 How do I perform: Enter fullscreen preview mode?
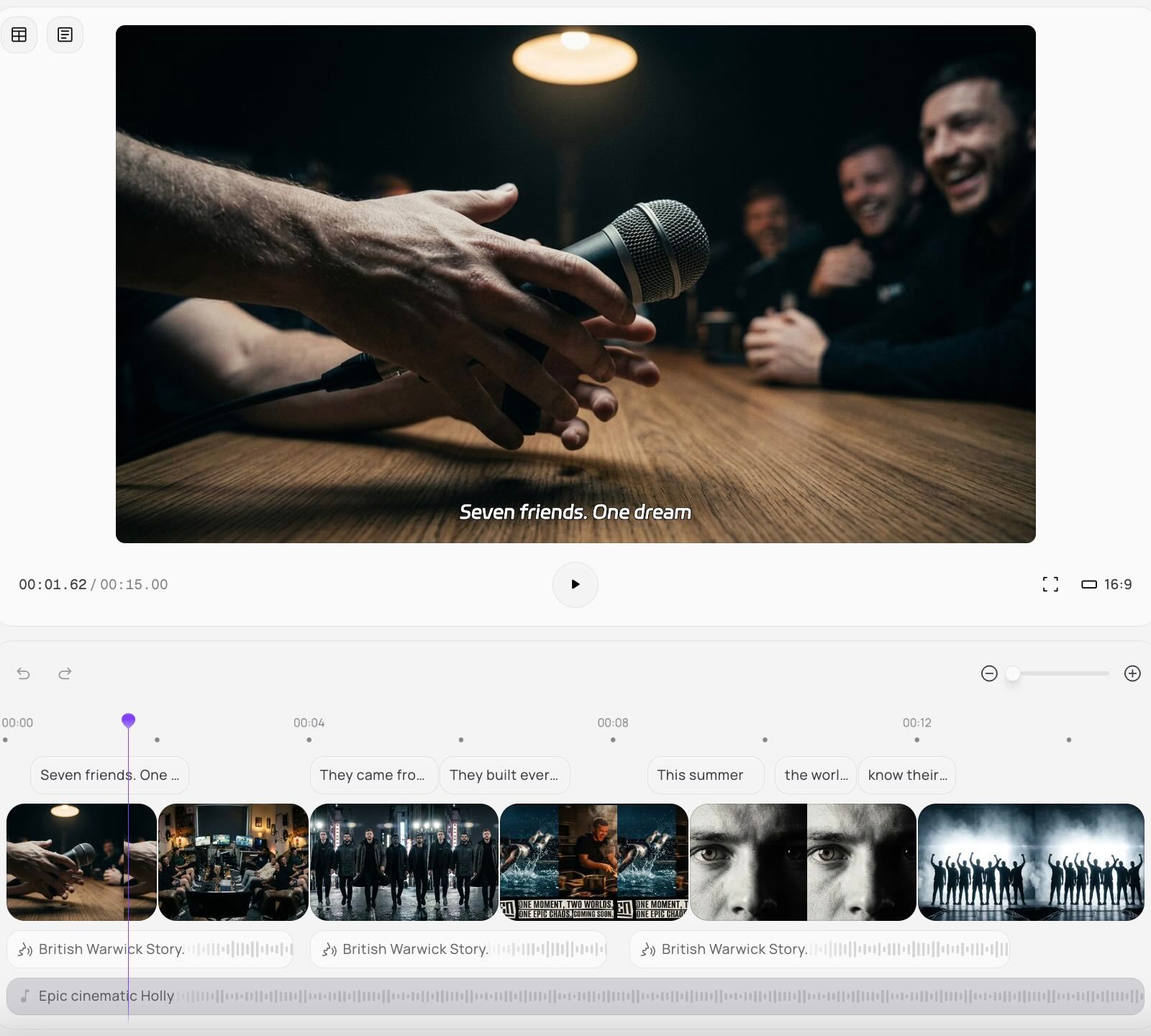1050,584
